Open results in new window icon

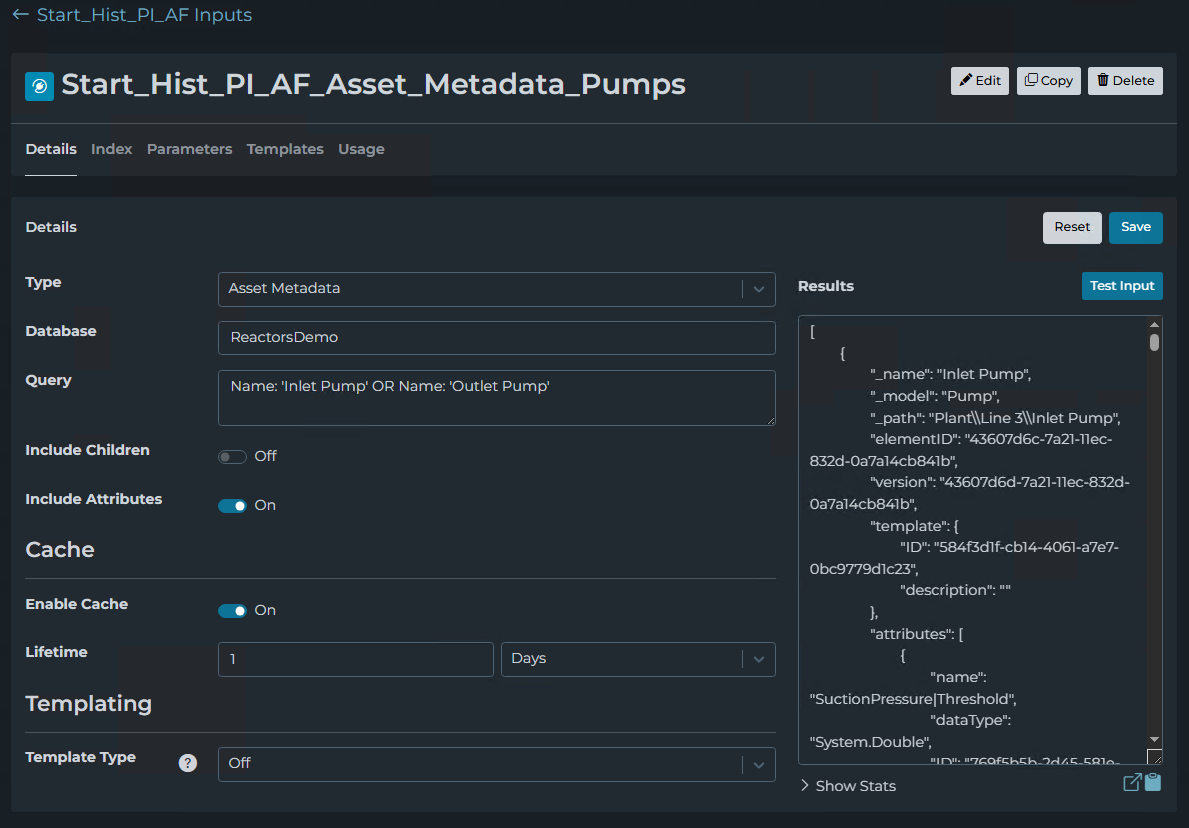pos(1132,783)
